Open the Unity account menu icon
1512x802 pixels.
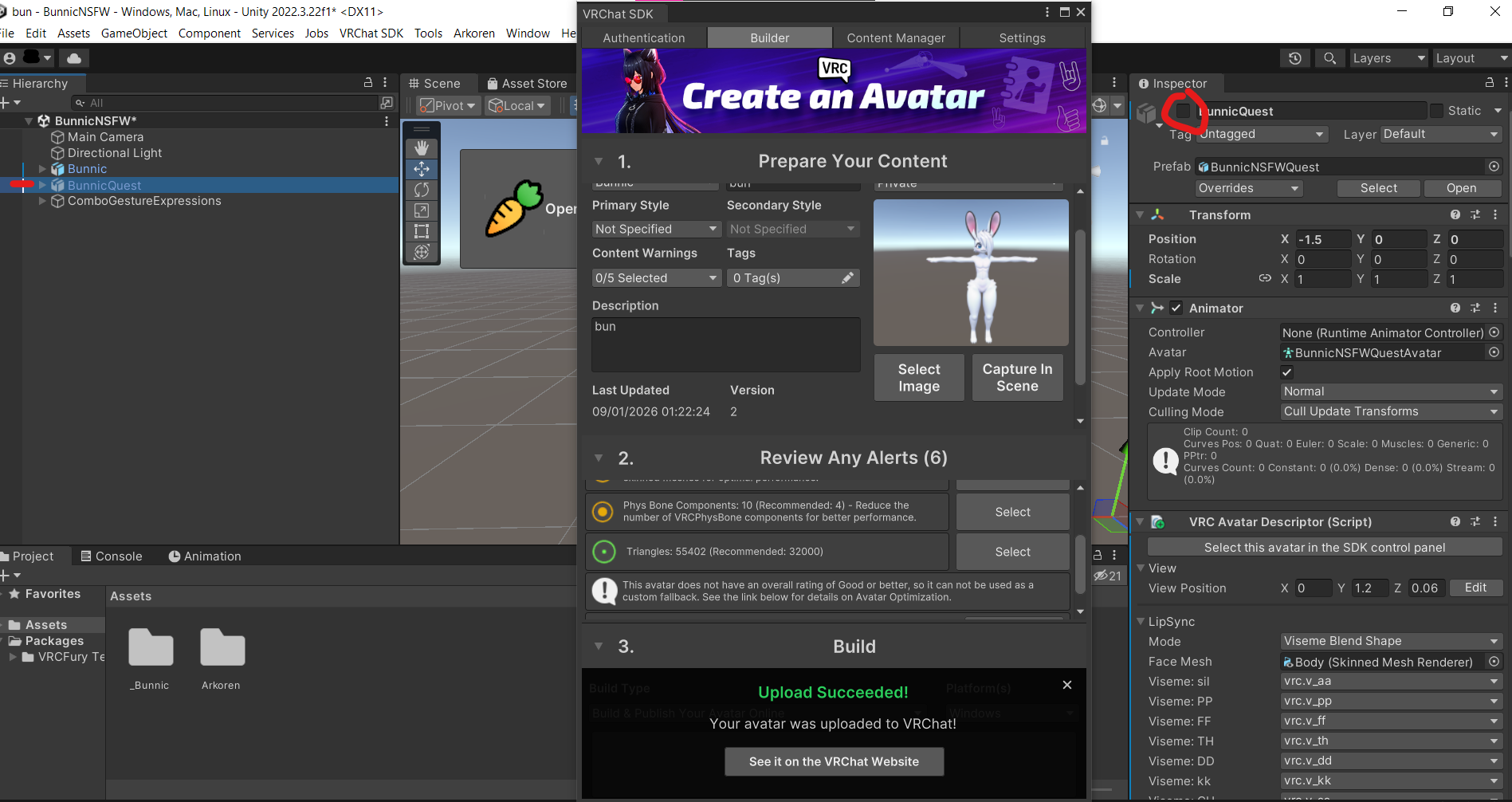click(10, 58)
